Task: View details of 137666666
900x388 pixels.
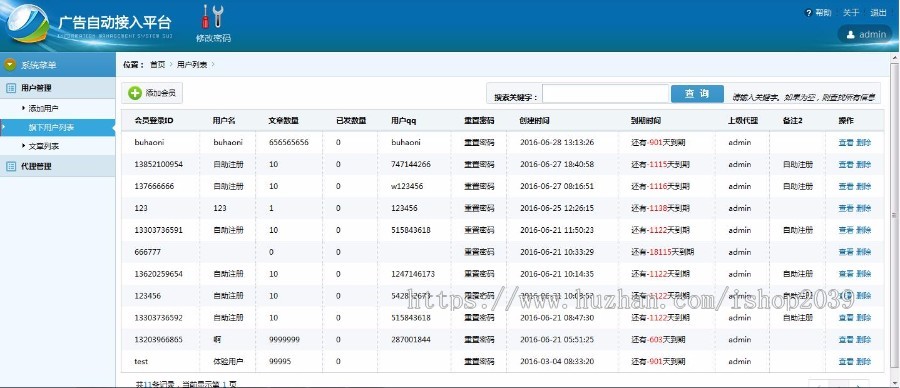Action: click(845, 187)
